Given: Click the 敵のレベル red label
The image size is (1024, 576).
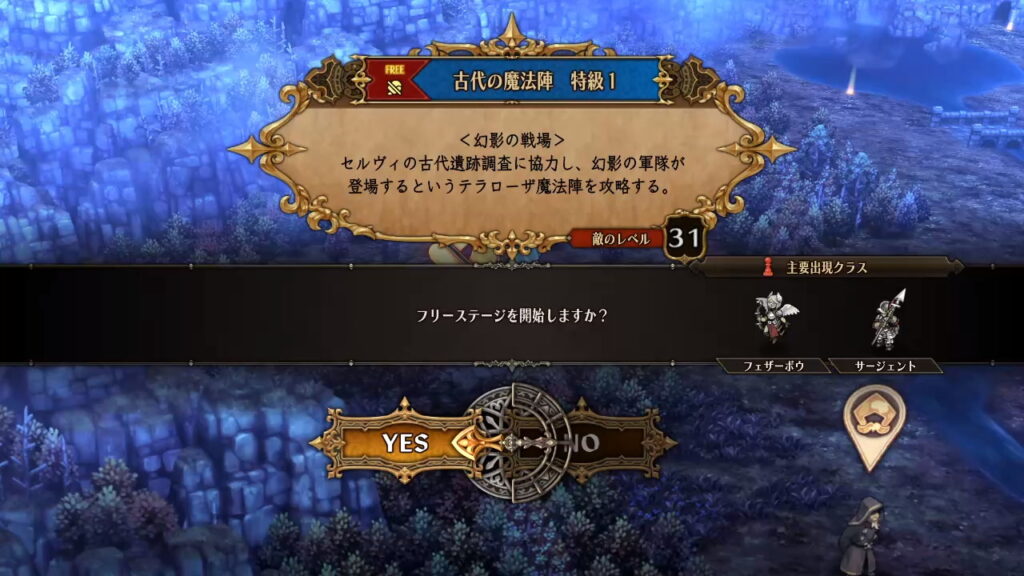Looking at the screenshot, I should click(619, 239).
